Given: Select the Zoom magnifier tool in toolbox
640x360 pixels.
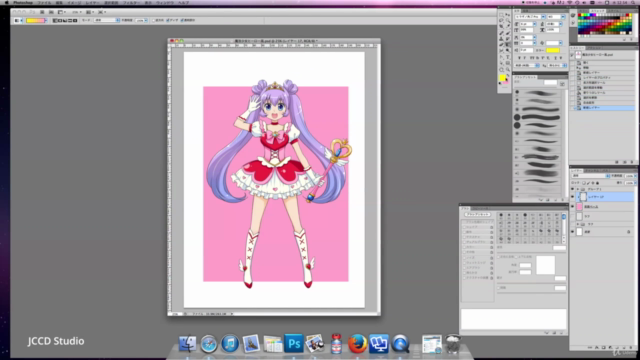Looking at the screenshot, I should click(508, 69).
